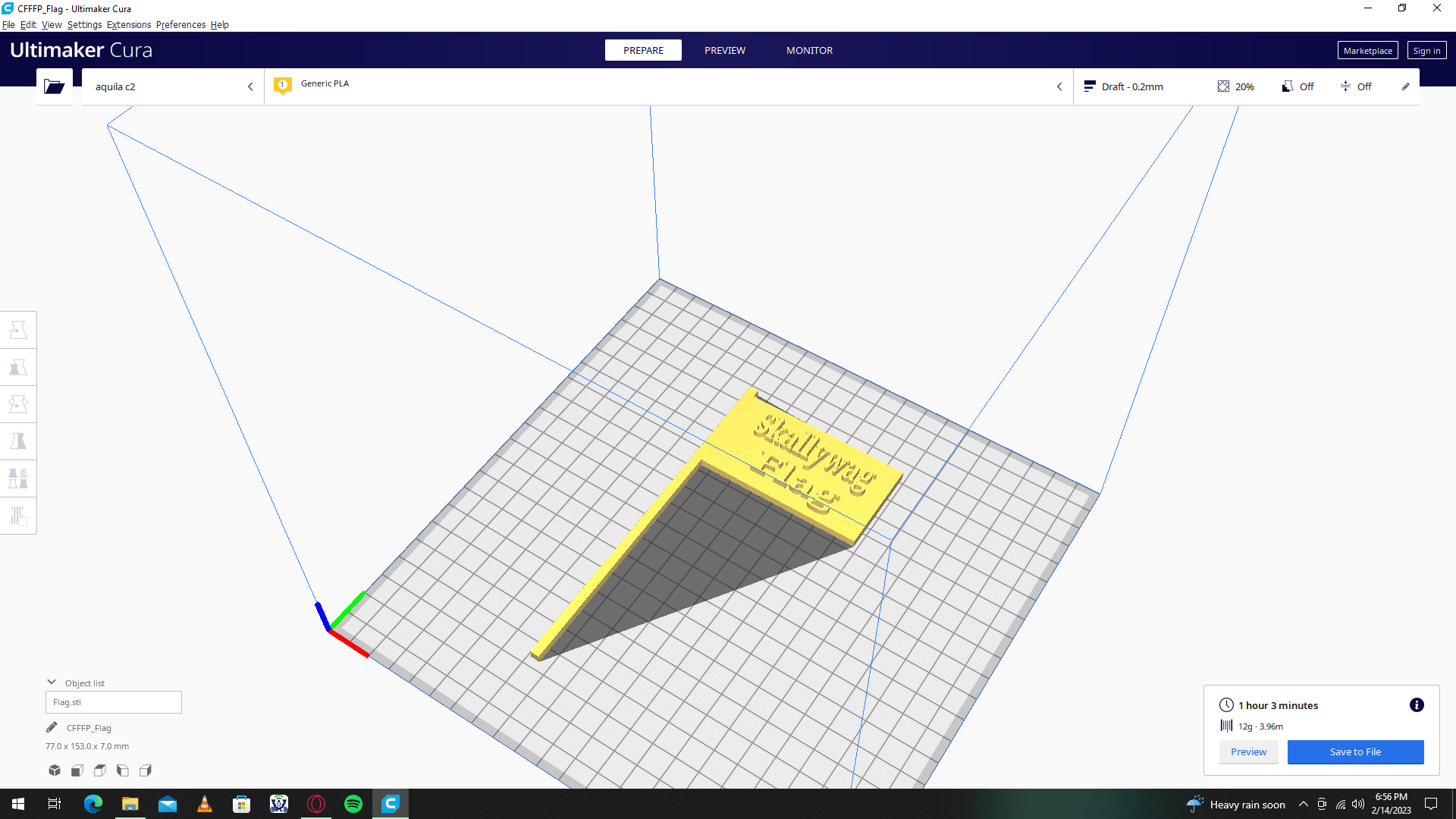Open Per Model Settings tool
Image resolution: width=1456 pixels, height=819 pixels.
[18, 479]
